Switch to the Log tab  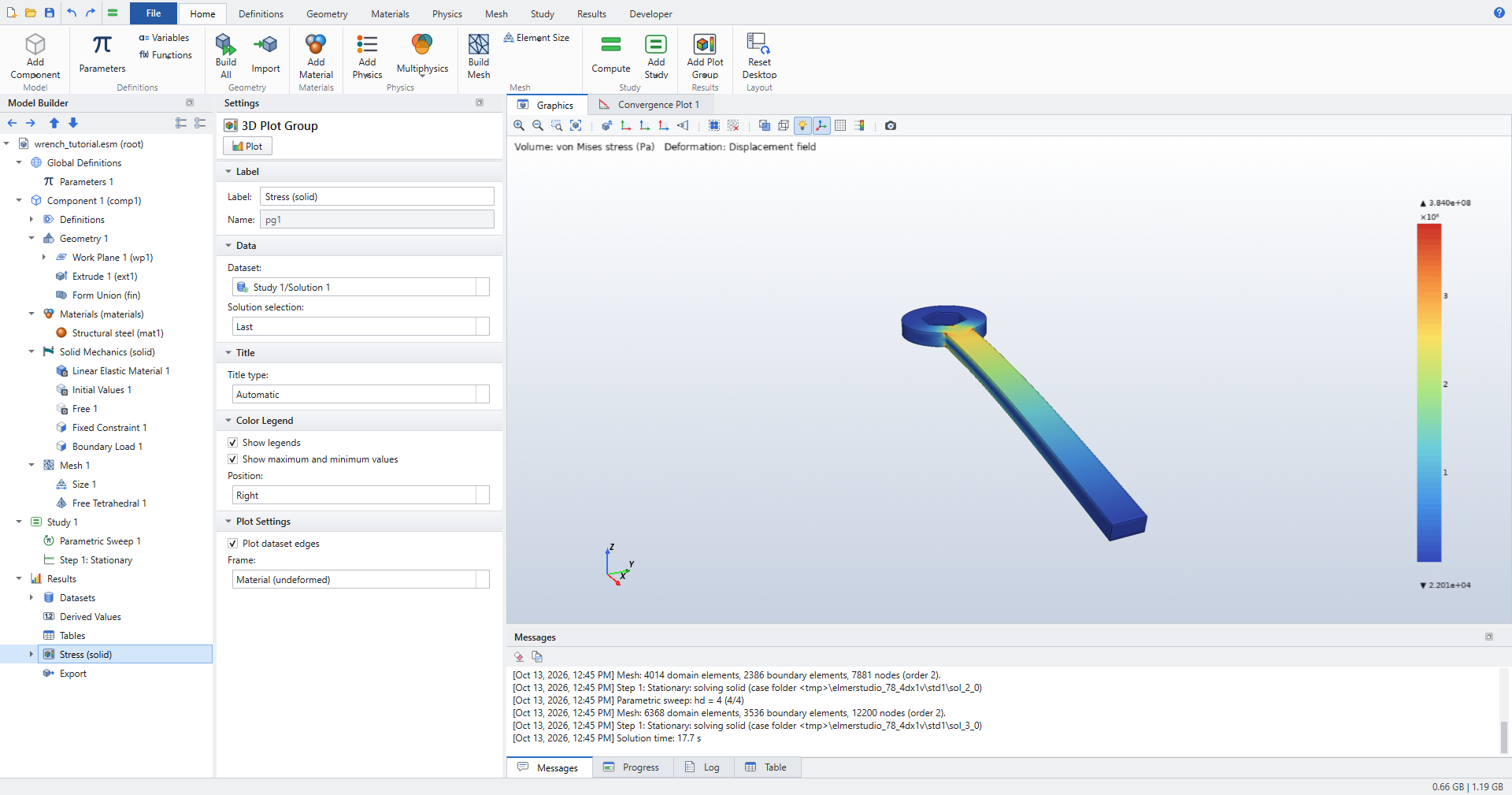[x=703, y=767]
